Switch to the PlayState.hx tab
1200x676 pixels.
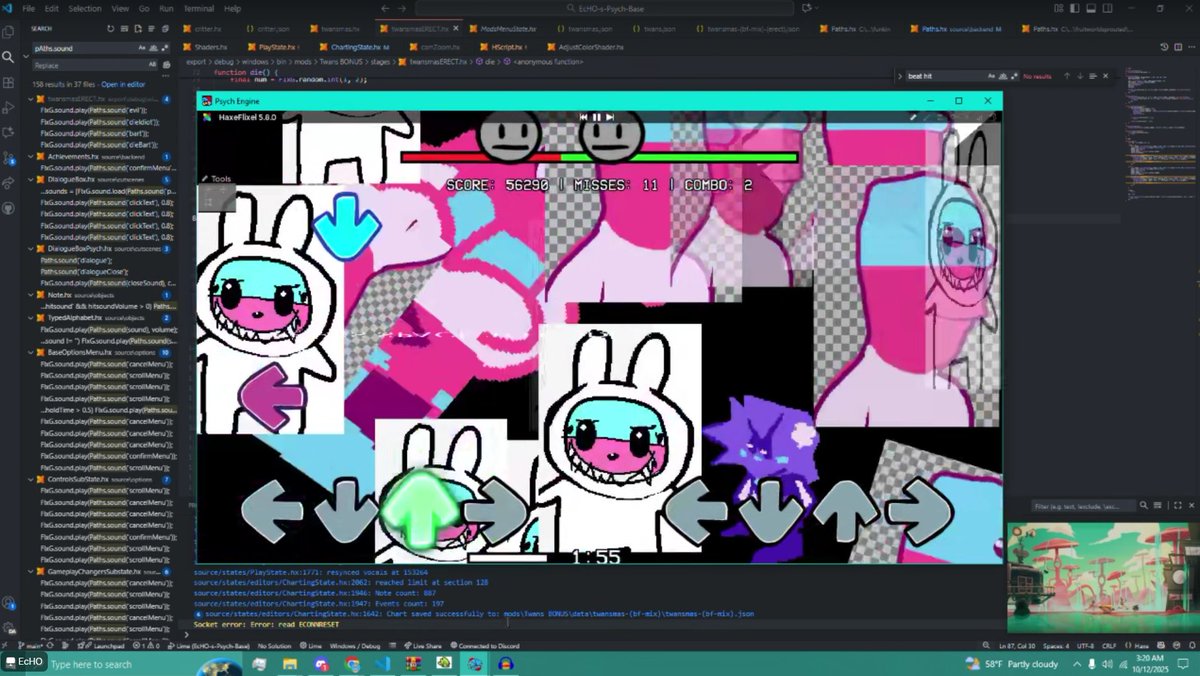click(x=276, y=47)
